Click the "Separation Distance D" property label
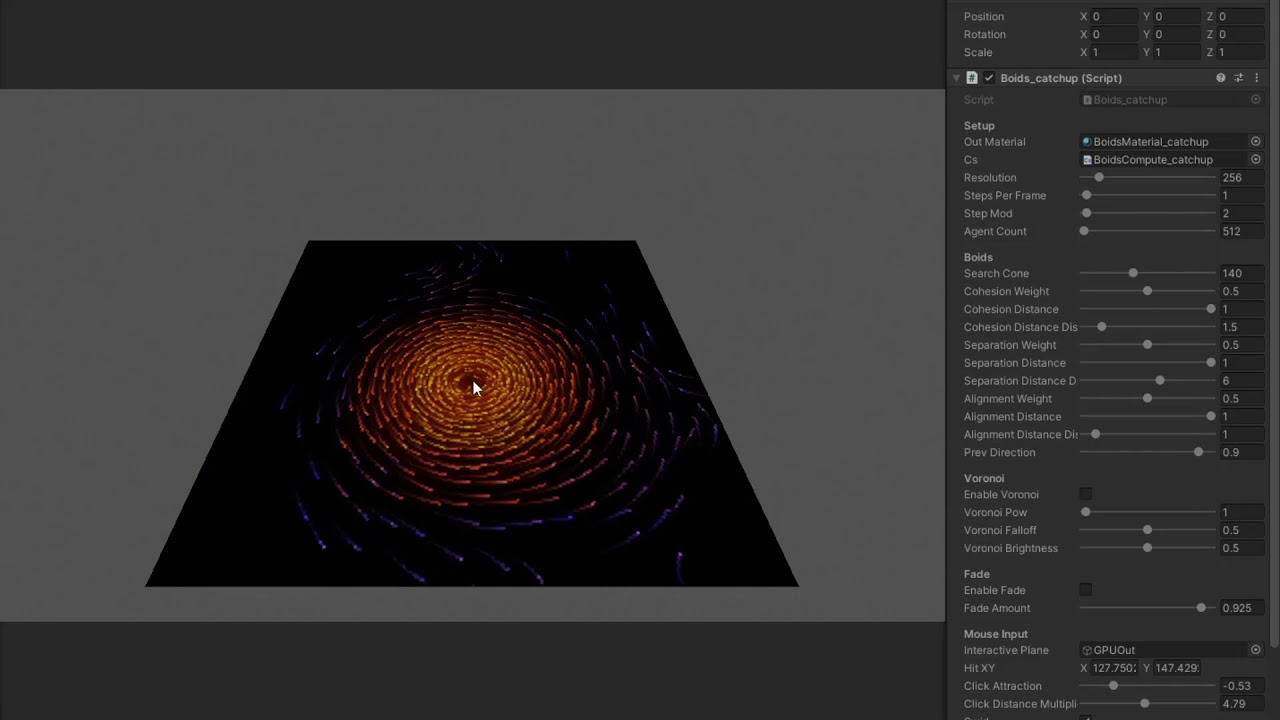The height and width of the screenshot is (720, 1280). pyautogui.click(x=1020, y=382)
